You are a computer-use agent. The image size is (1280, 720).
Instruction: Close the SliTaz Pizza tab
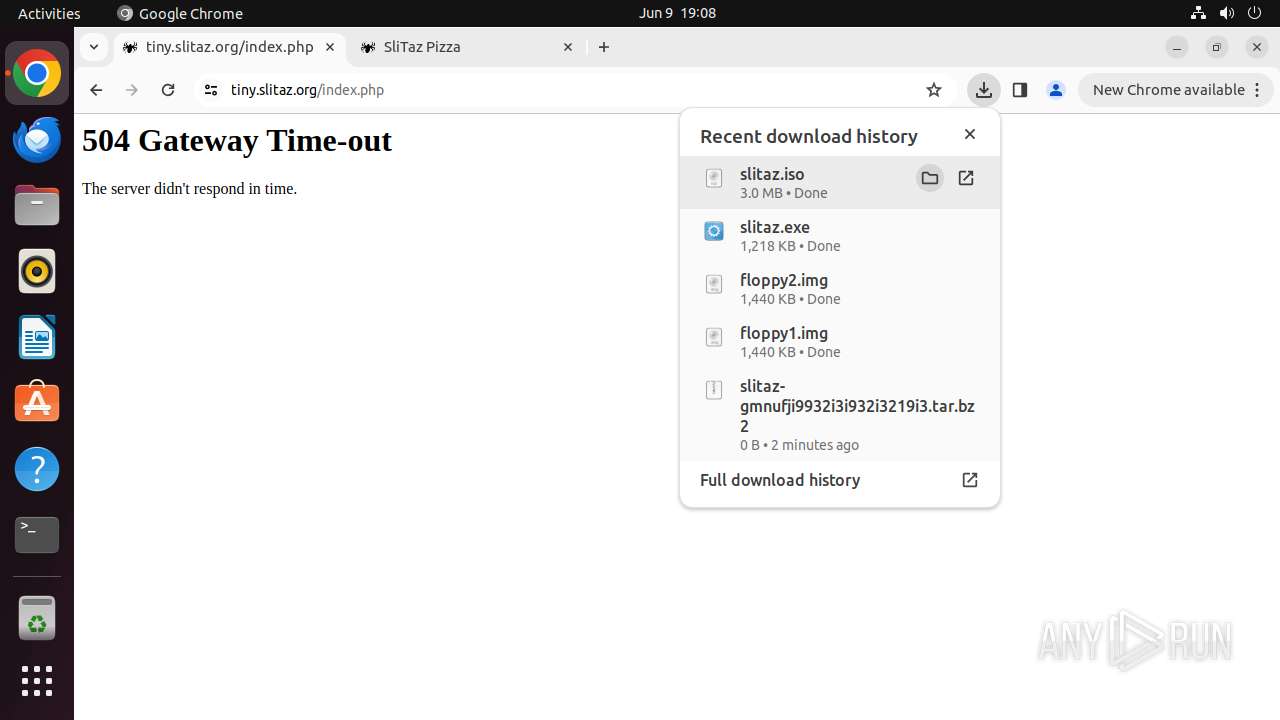568,47
